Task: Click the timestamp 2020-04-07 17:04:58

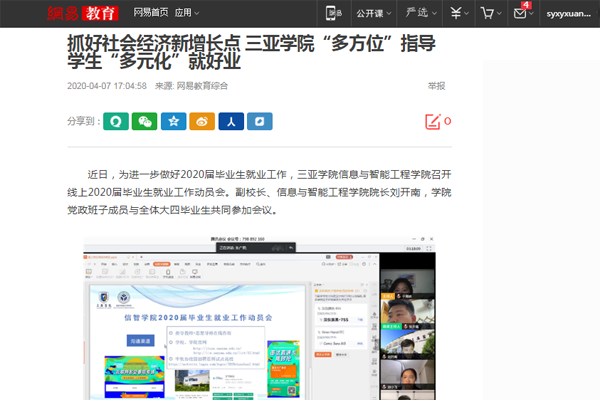Action: [x=107, y=86]
